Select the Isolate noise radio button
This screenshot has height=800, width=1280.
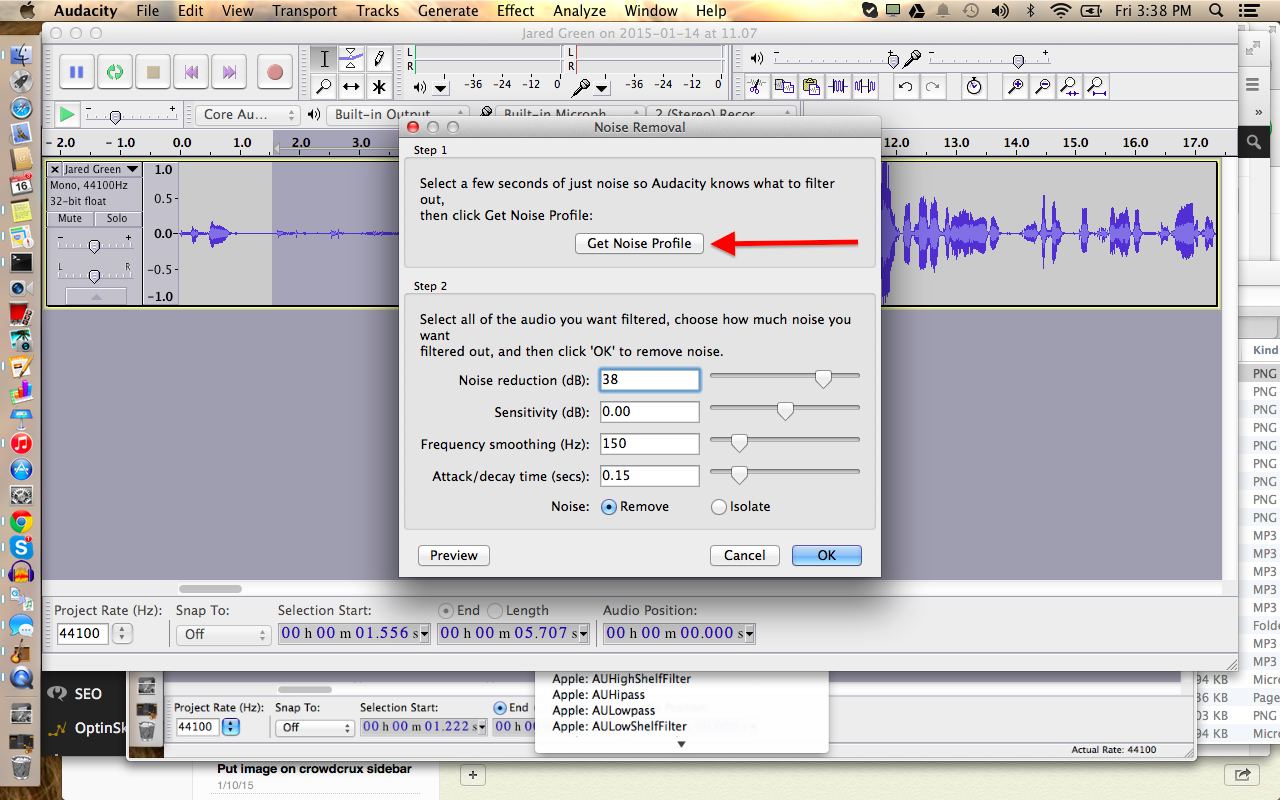pyautogui.click(x=718, y=507)
